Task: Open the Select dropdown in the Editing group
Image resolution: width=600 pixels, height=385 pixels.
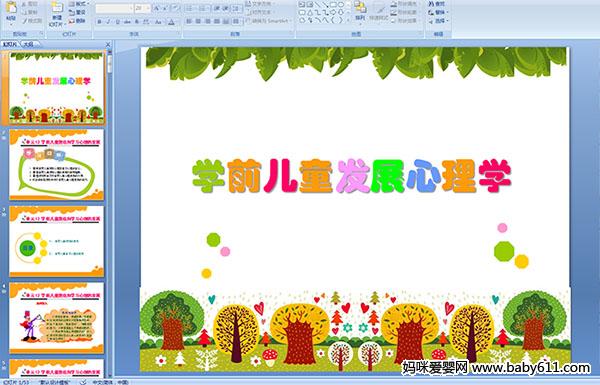Action: (x=439, y=21)
